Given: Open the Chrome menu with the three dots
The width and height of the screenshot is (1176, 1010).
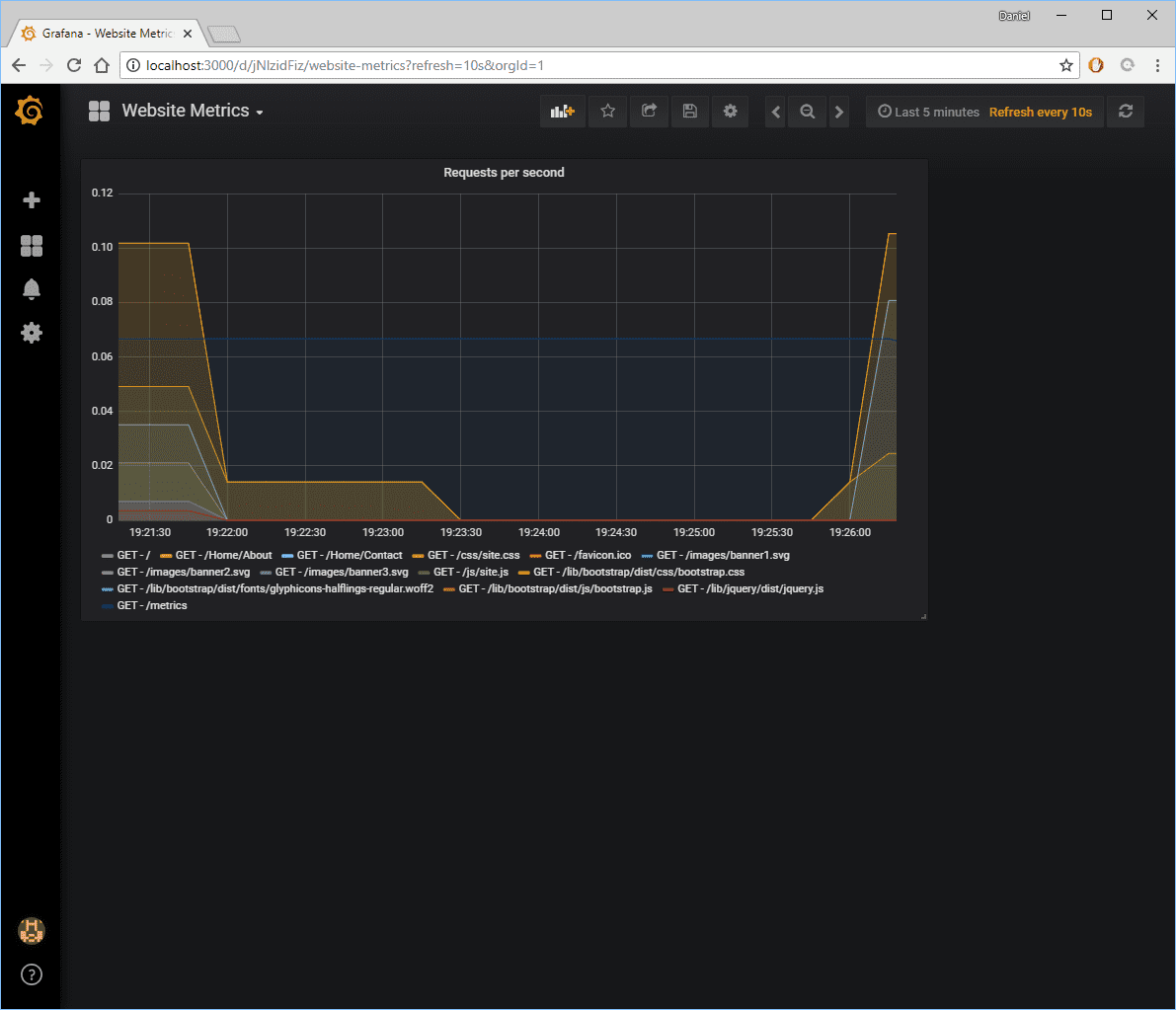Looking at the screenshot, I should [x=1156, y=65].
